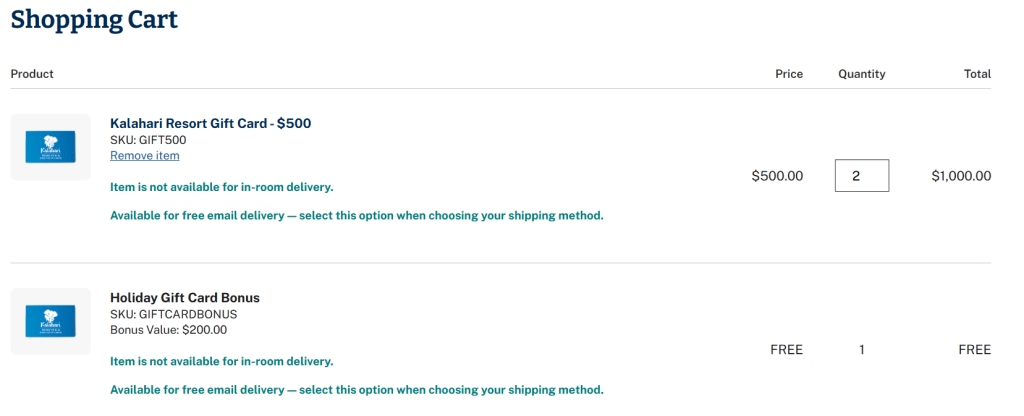Click the FREE price of the bonus card
This screenshot has width=1024, height=416.
pyautogui.click(x=786, y=350)
